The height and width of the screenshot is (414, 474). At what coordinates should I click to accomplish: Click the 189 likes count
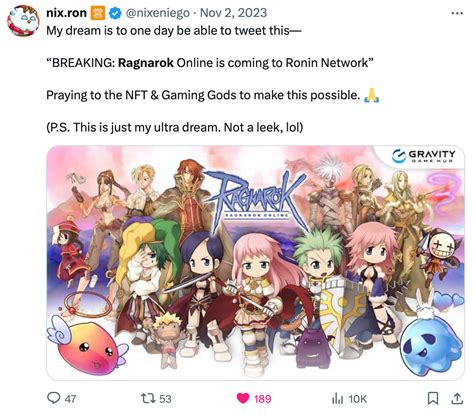click(262, 399)
